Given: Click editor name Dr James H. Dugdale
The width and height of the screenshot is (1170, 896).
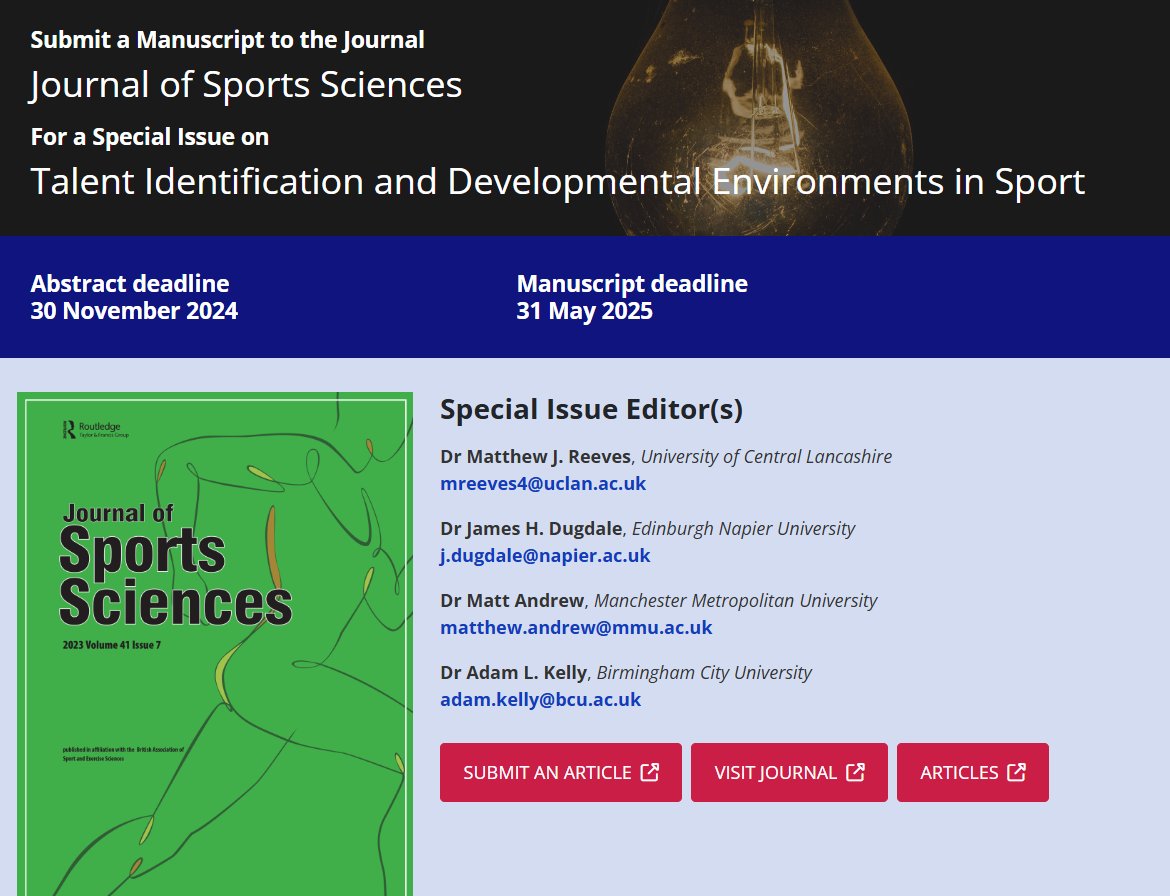Looking at the screenshot, I should tap(531, 529).
